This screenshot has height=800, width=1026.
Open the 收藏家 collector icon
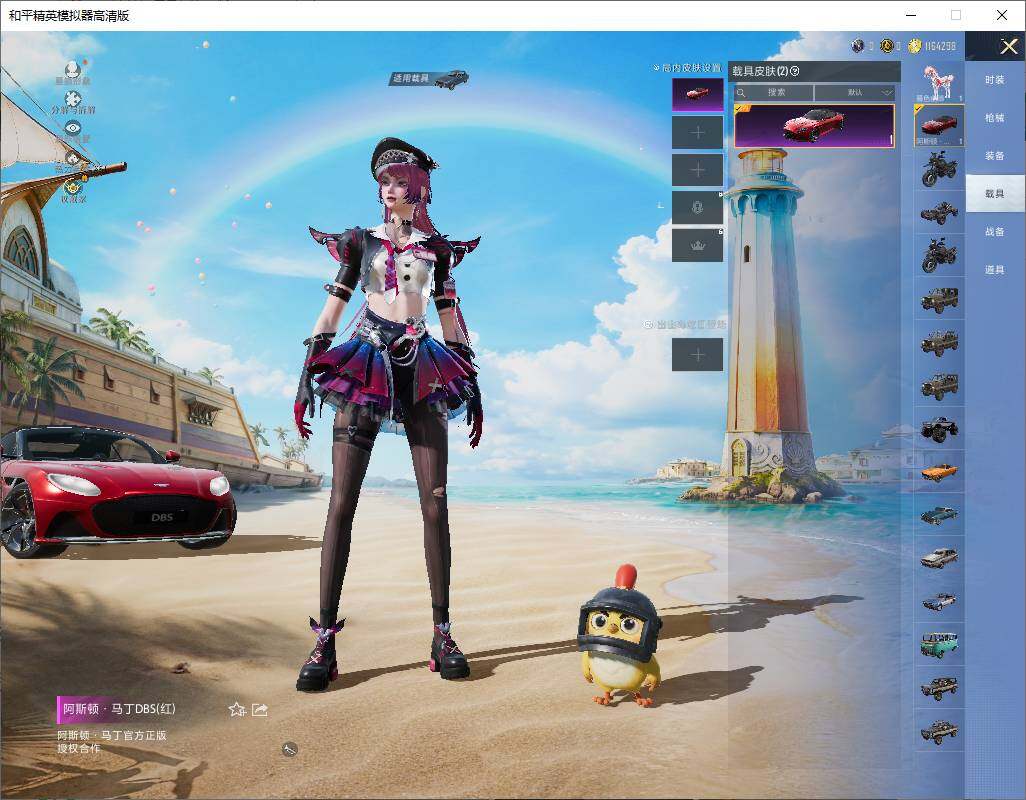pyautogui.click(x=73, y=186)
